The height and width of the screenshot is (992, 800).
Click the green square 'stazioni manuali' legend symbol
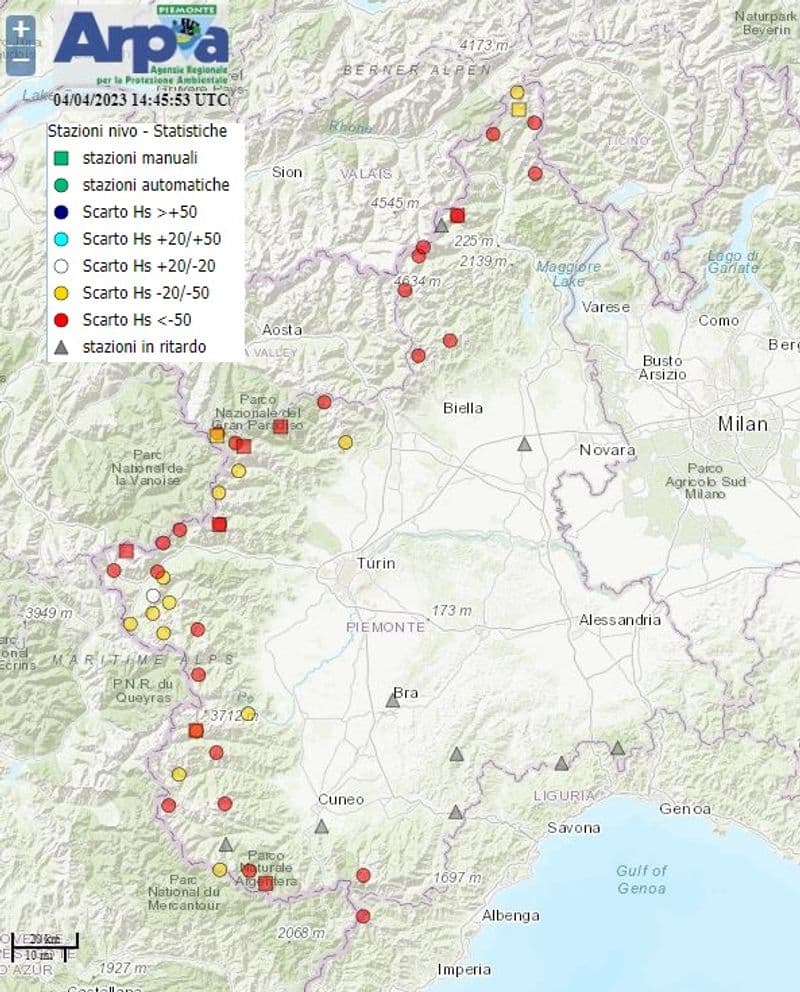[x=61, y=158]
